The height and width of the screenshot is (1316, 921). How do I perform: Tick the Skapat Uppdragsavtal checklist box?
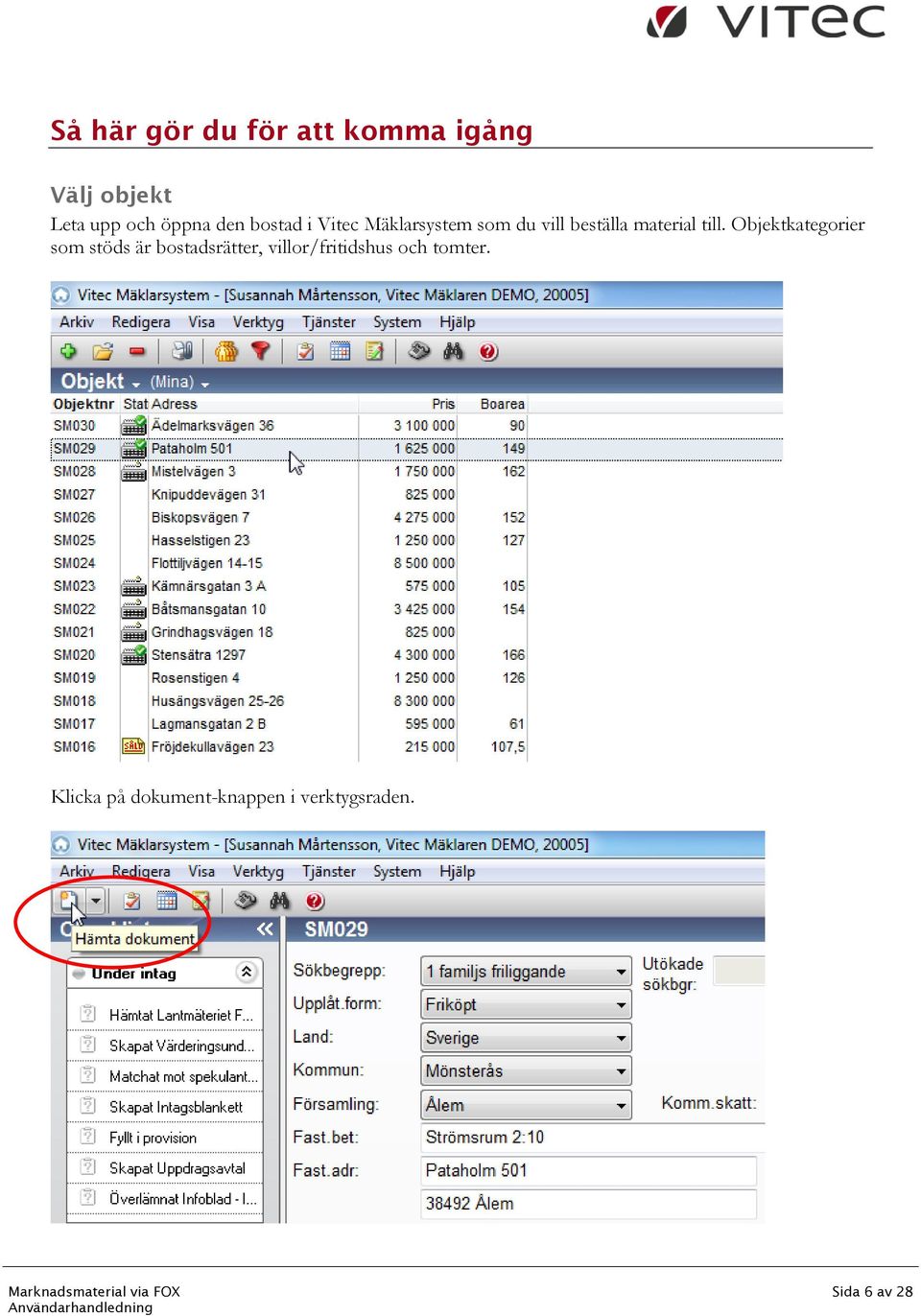coord(87,1166)
